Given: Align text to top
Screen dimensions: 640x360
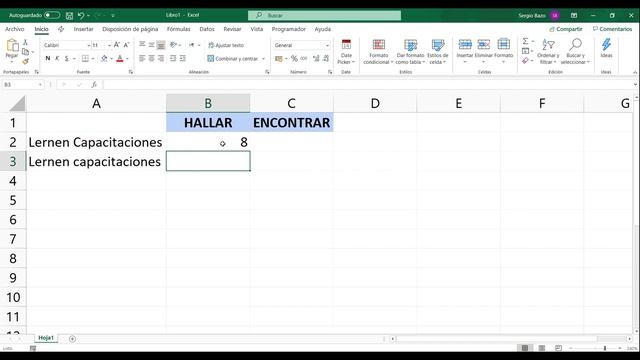Looking at the screenshot, I should [142, 44].
